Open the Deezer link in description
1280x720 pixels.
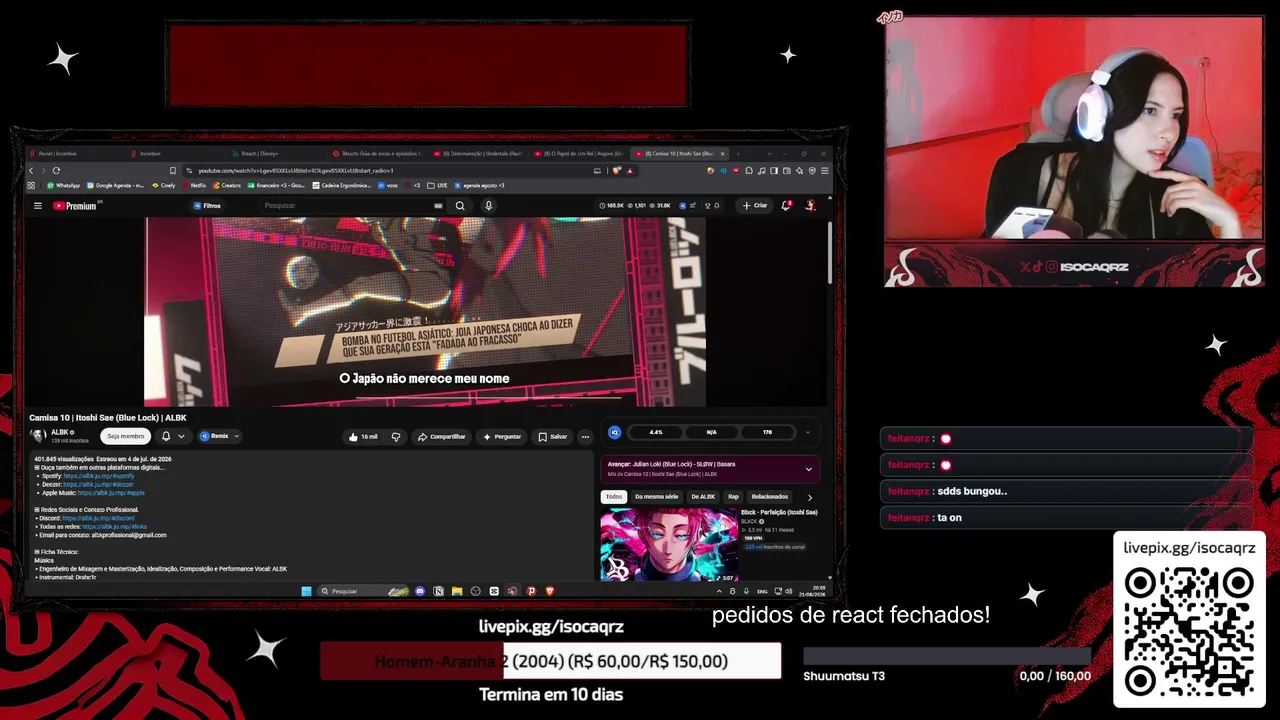pos(98,484)
